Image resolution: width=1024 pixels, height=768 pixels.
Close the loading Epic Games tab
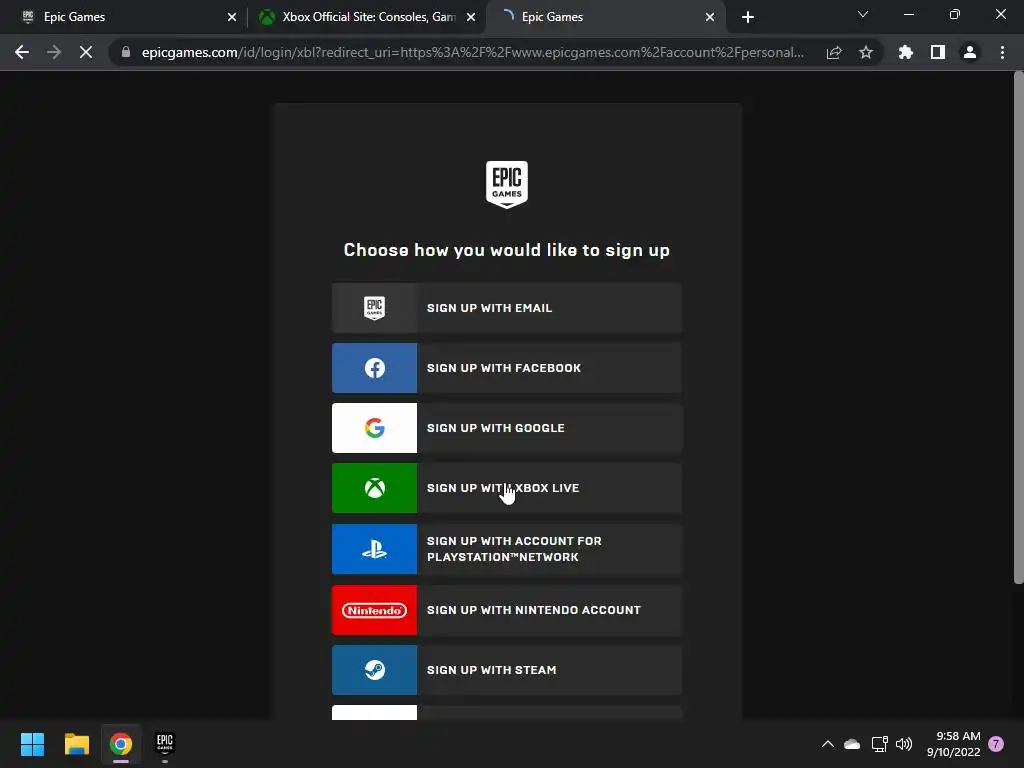pyautogui.click(x=710, y=17)
